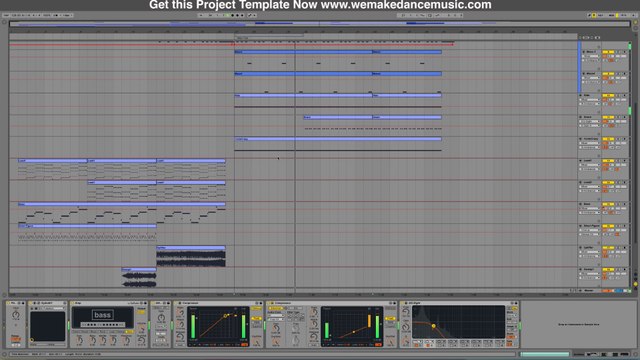Toggle the Bass track activator button
This screenshot has width=640, height=360.
pyautogui.click(x=608, y=204)
